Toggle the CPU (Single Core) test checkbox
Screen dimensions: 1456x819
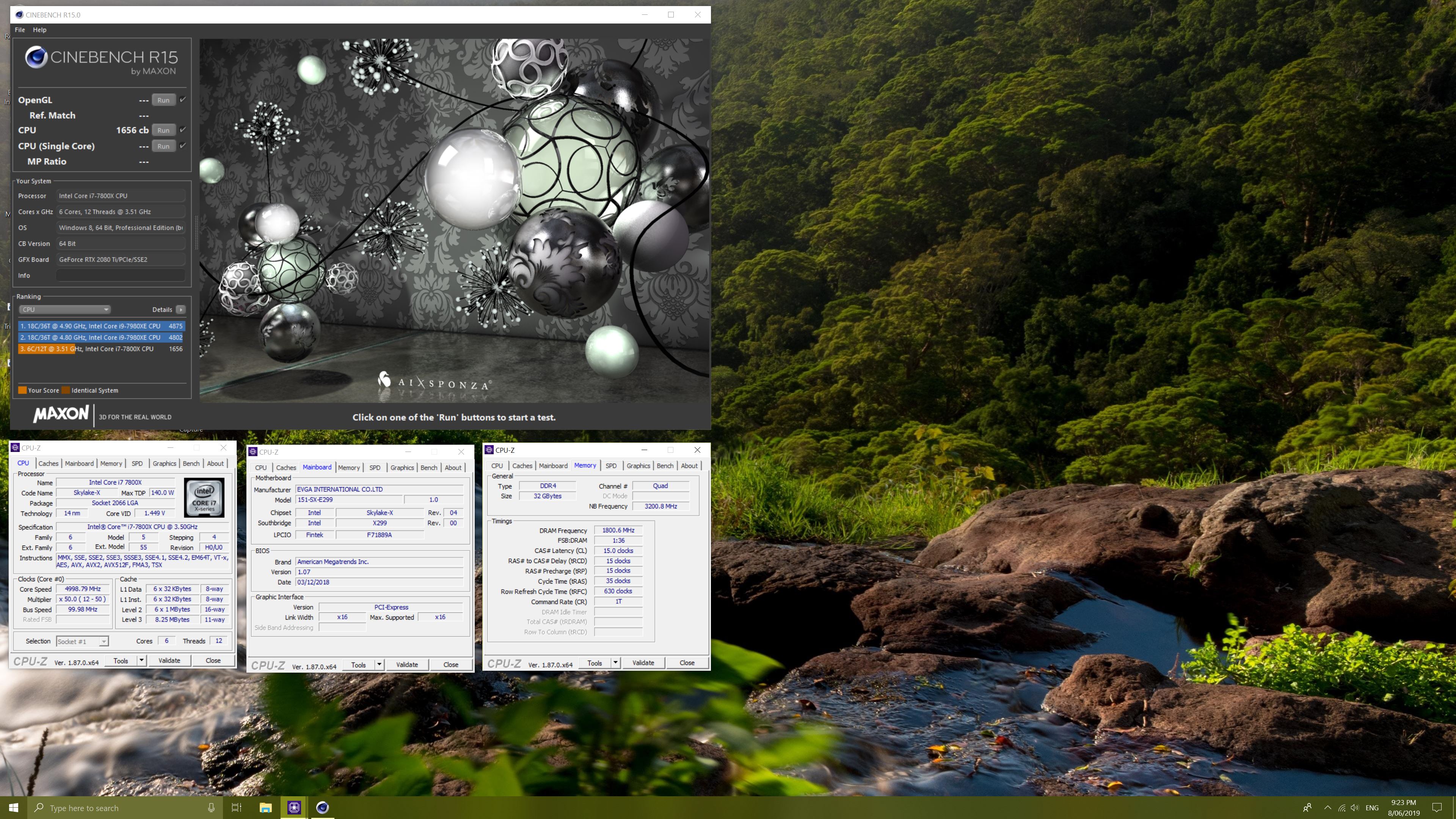pos(182,145)
